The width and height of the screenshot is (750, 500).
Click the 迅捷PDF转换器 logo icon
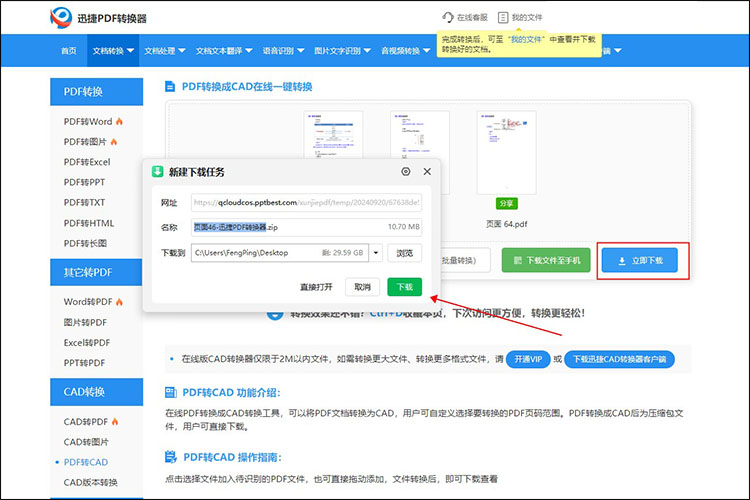coord(61,18)
